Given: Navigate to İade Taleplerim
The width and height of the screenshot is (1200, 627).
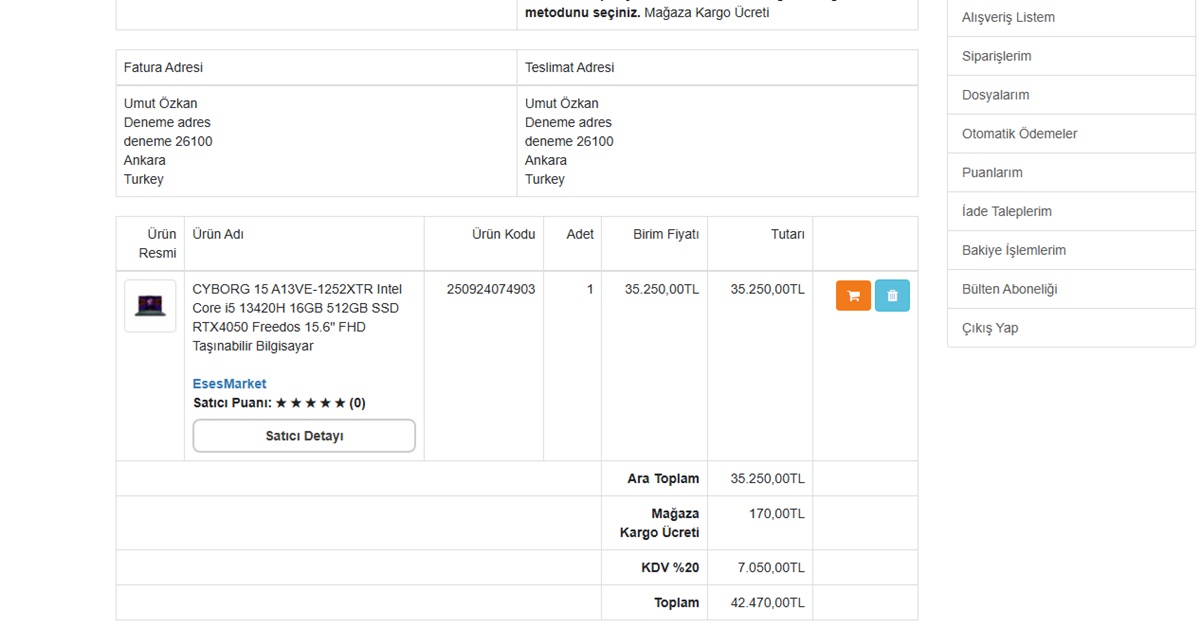Looking at the screenshot, I should [1006, 211].
